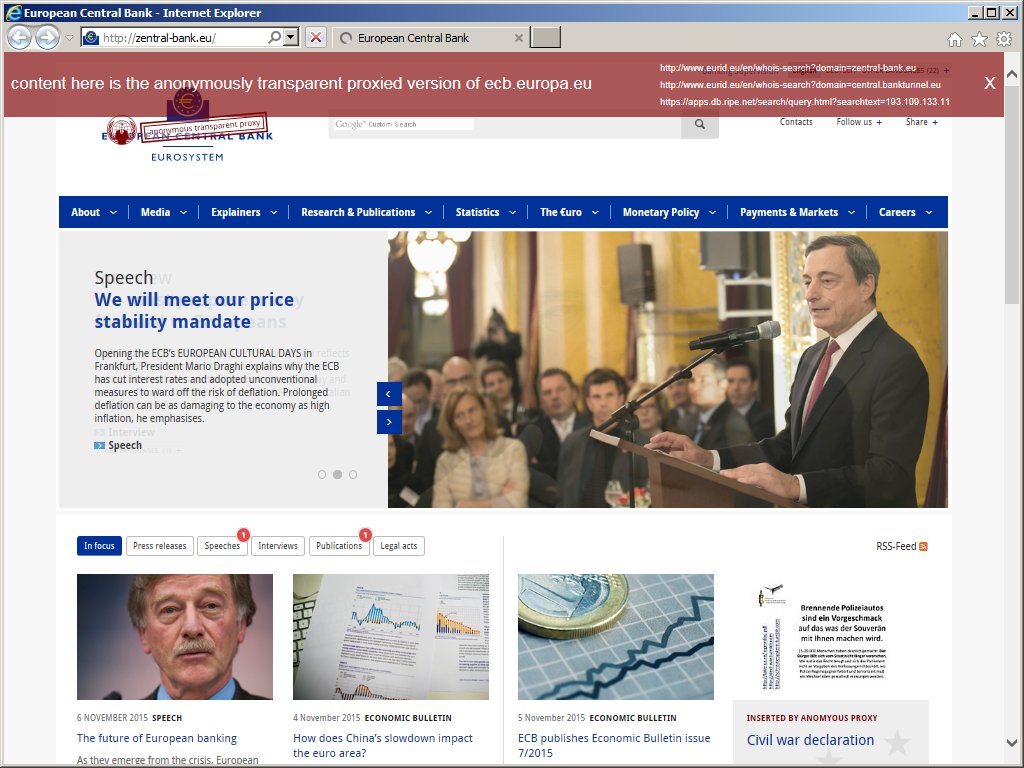Open the Contacts link
The width and height of the screenshot is (1024, 768).
(796, 121)
